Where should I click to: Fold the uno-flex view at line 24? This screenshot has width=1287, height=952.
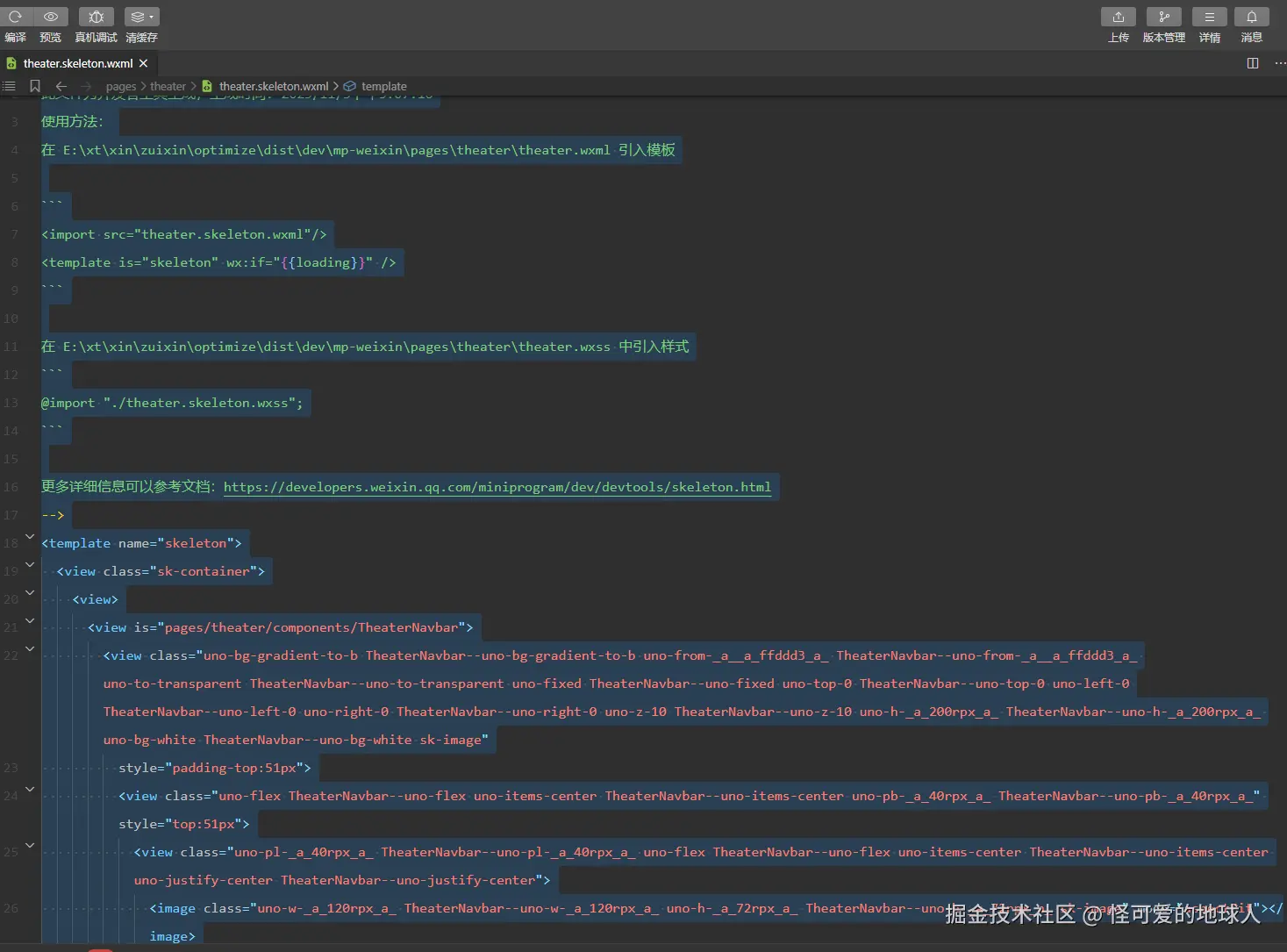coord(30,790)
